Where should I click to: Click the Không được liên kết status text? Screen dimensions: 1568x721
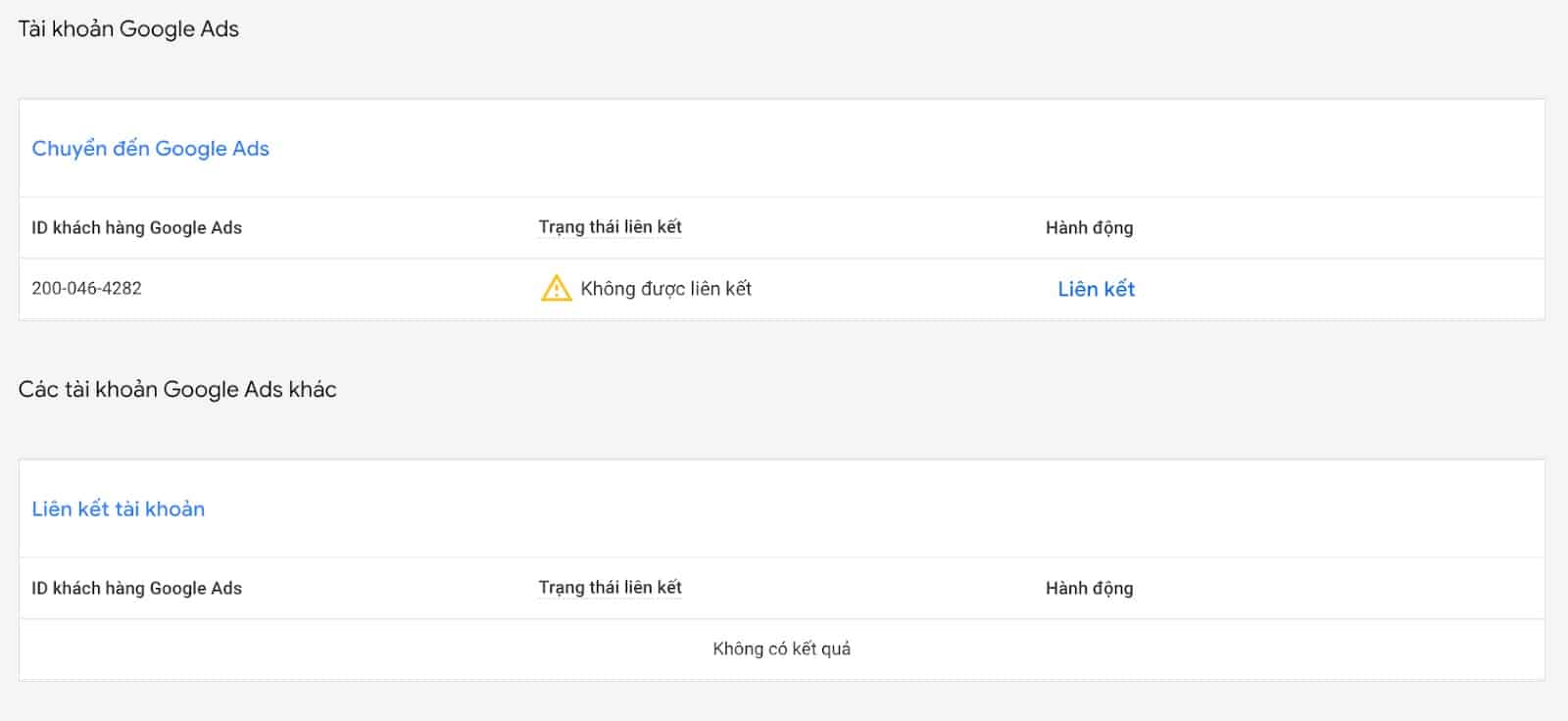coord(665,289)
